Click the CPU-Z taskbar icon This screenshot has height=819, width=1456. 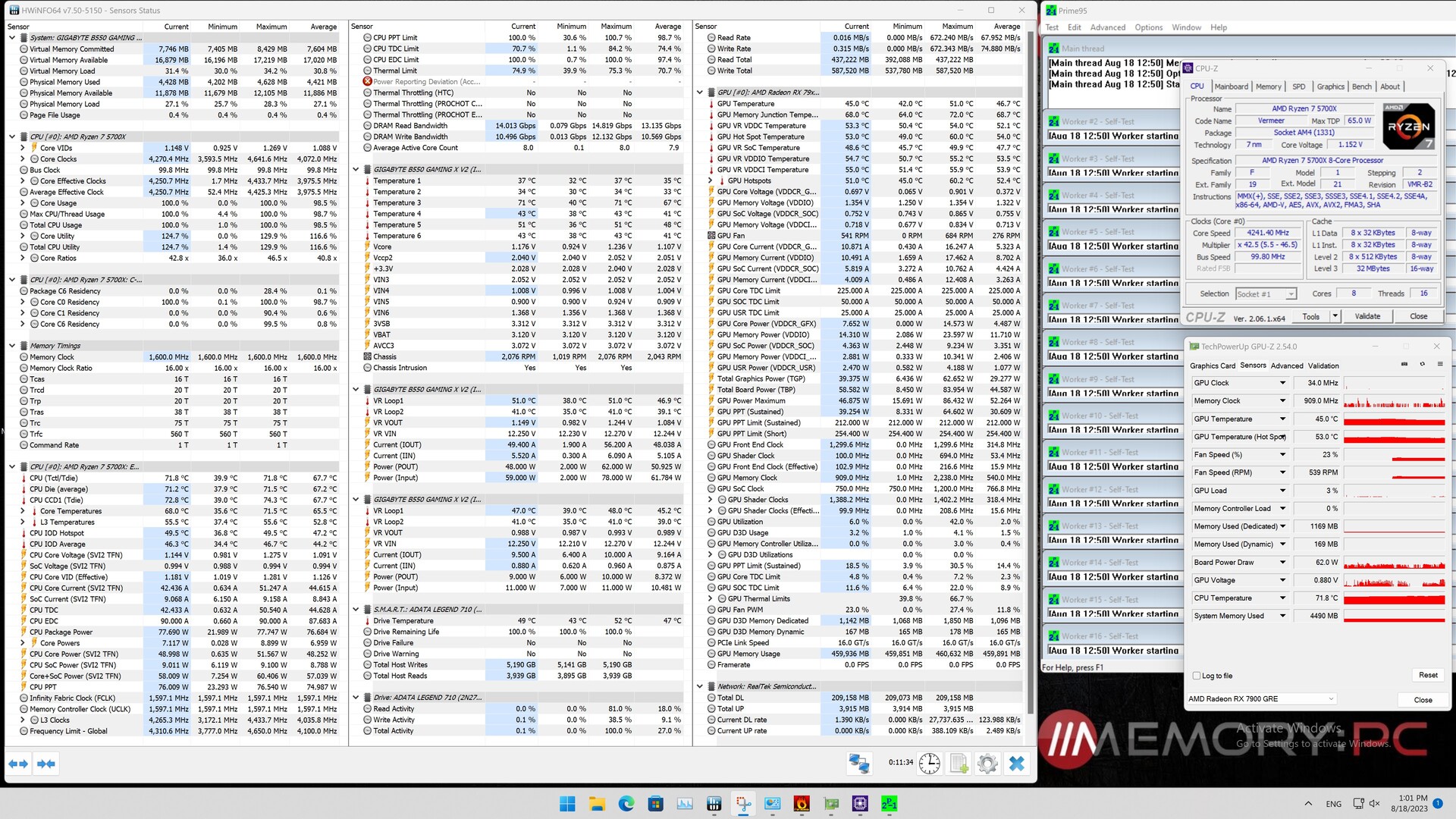(860, 804)
